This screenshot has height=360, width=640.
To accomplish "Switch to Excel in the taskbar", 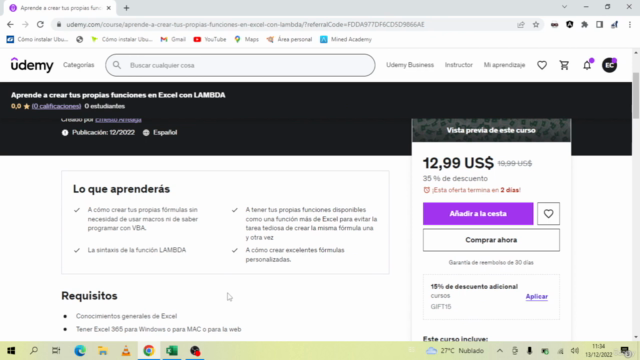I will [172, 351].
